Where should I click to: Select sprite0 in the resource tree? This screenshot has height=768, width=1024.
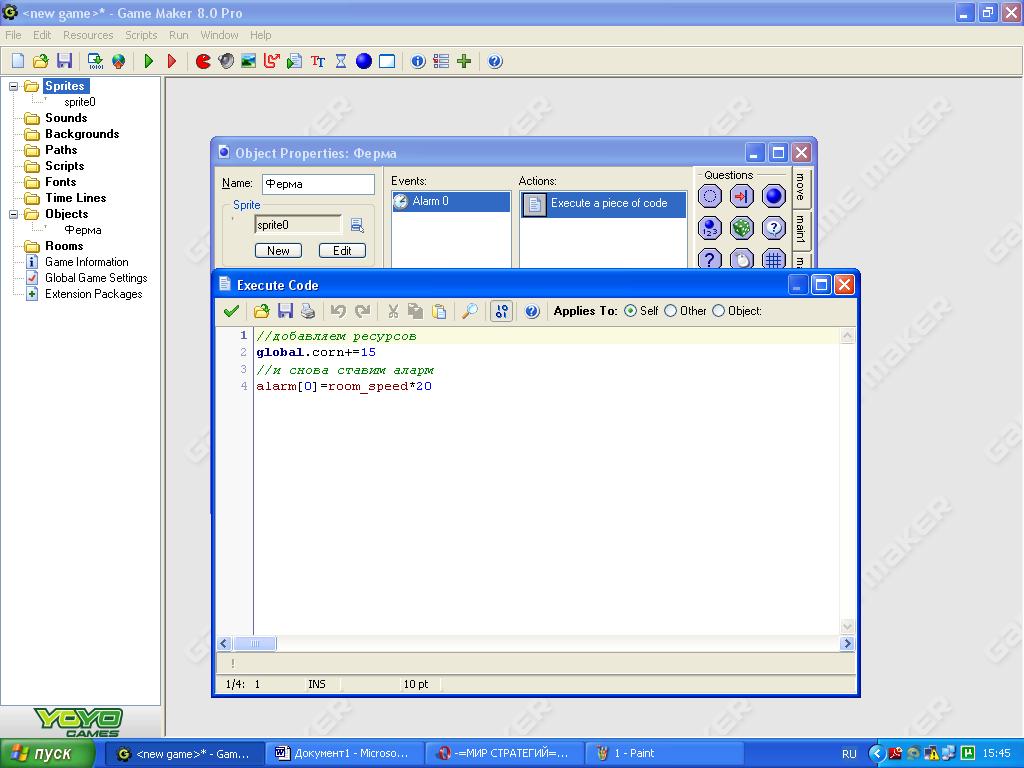[80, 103]
